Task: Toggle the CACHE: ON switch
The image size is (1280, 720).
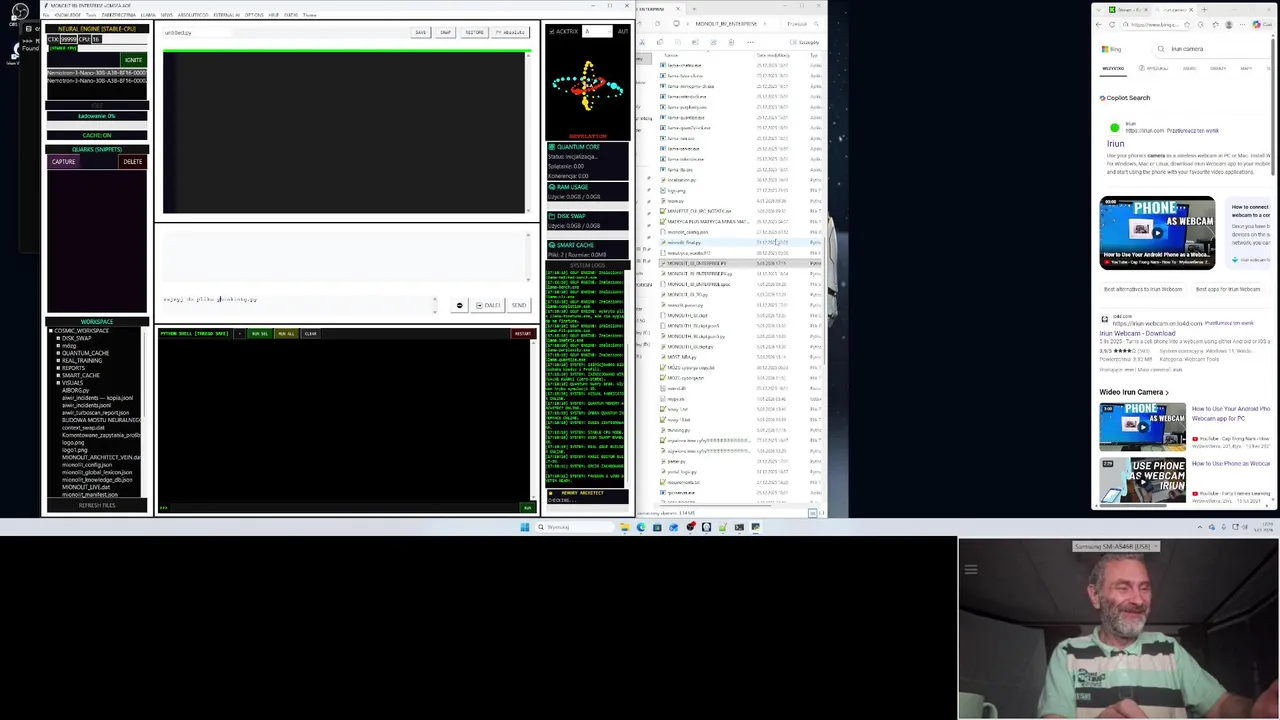Action: point(97,135)
